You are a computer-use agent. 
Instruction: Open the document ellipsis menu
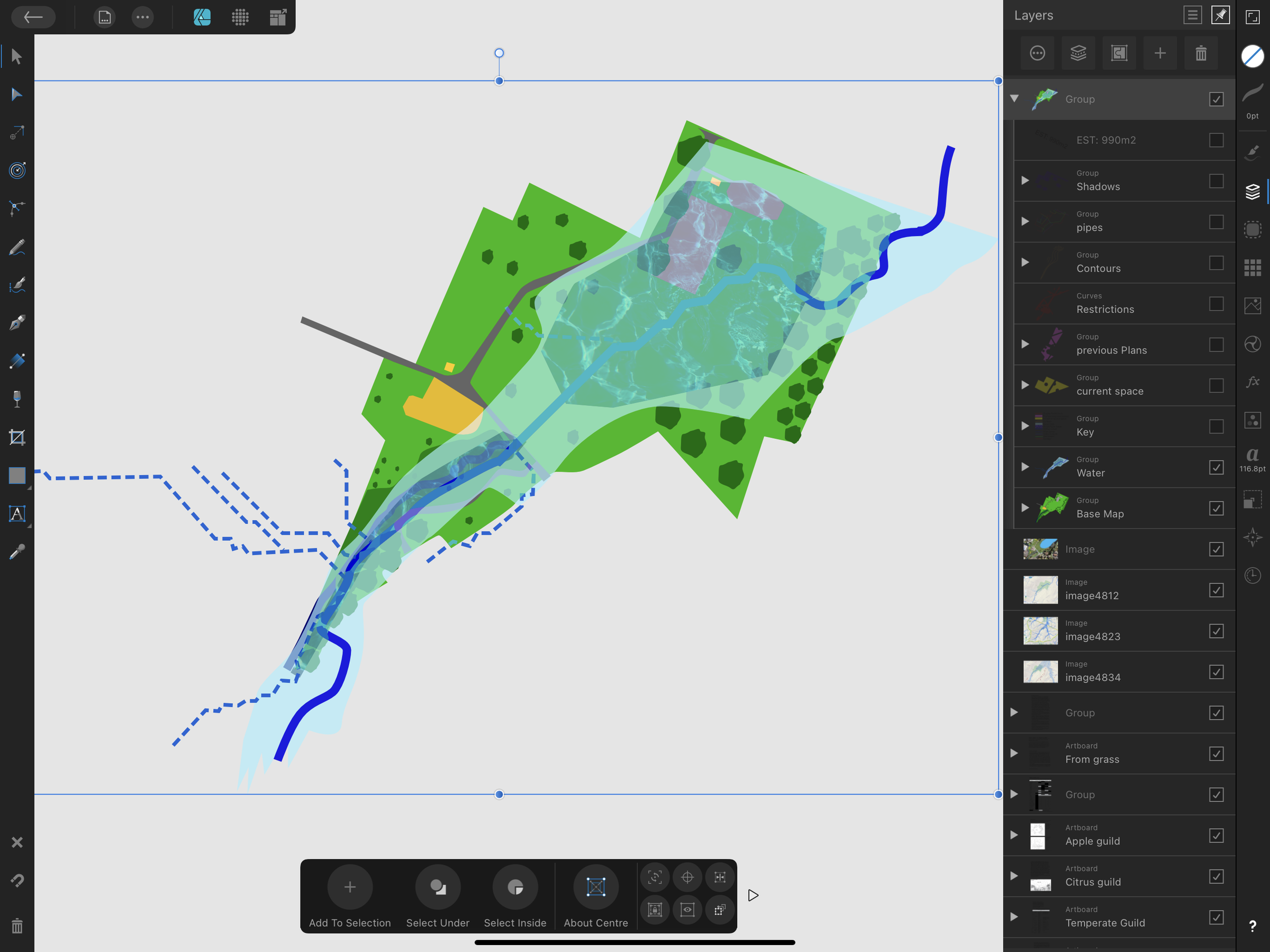click(142, 17)
